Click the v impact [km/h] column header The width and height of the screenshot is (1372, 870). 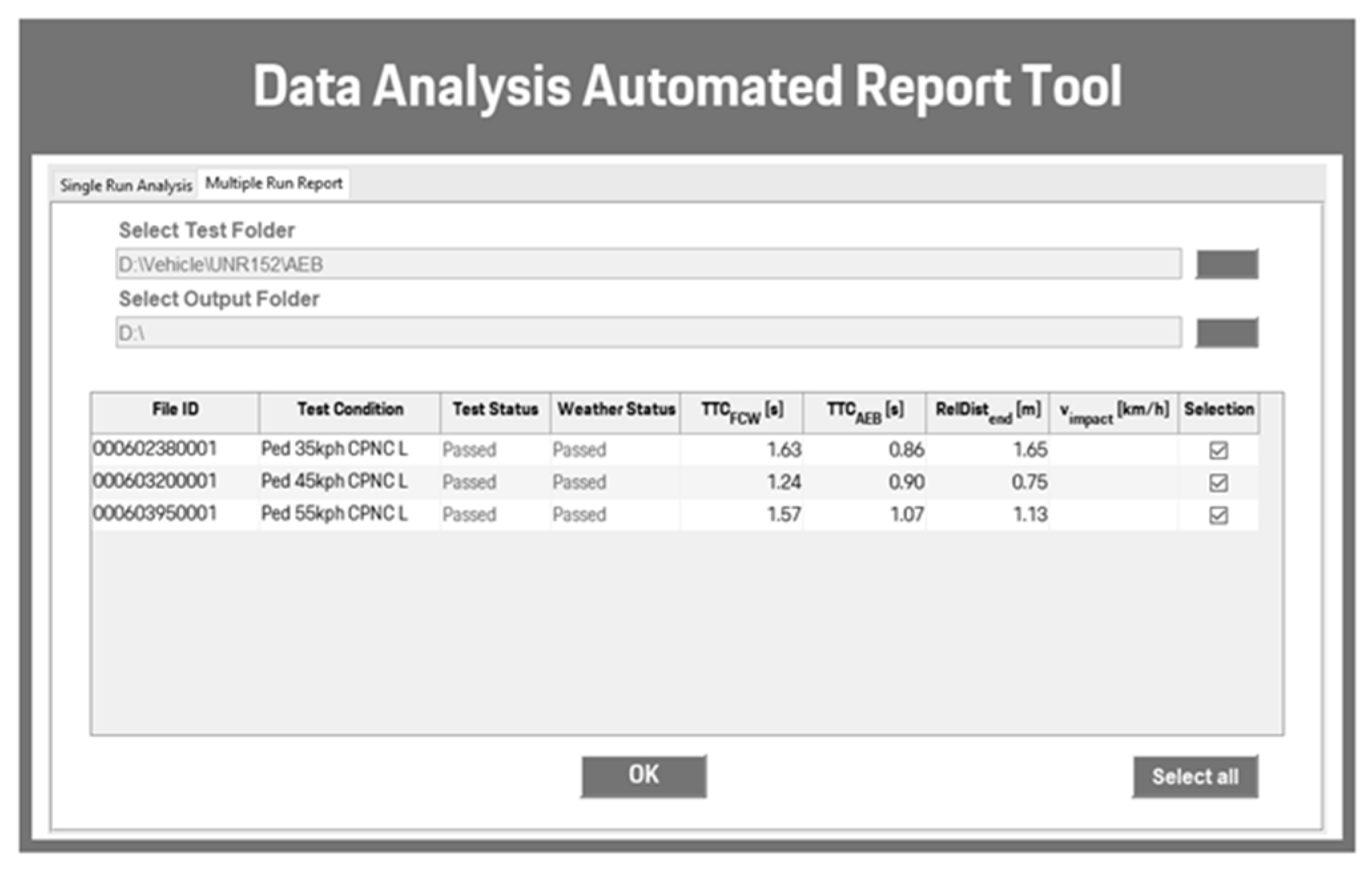(x=1113, y=412)
